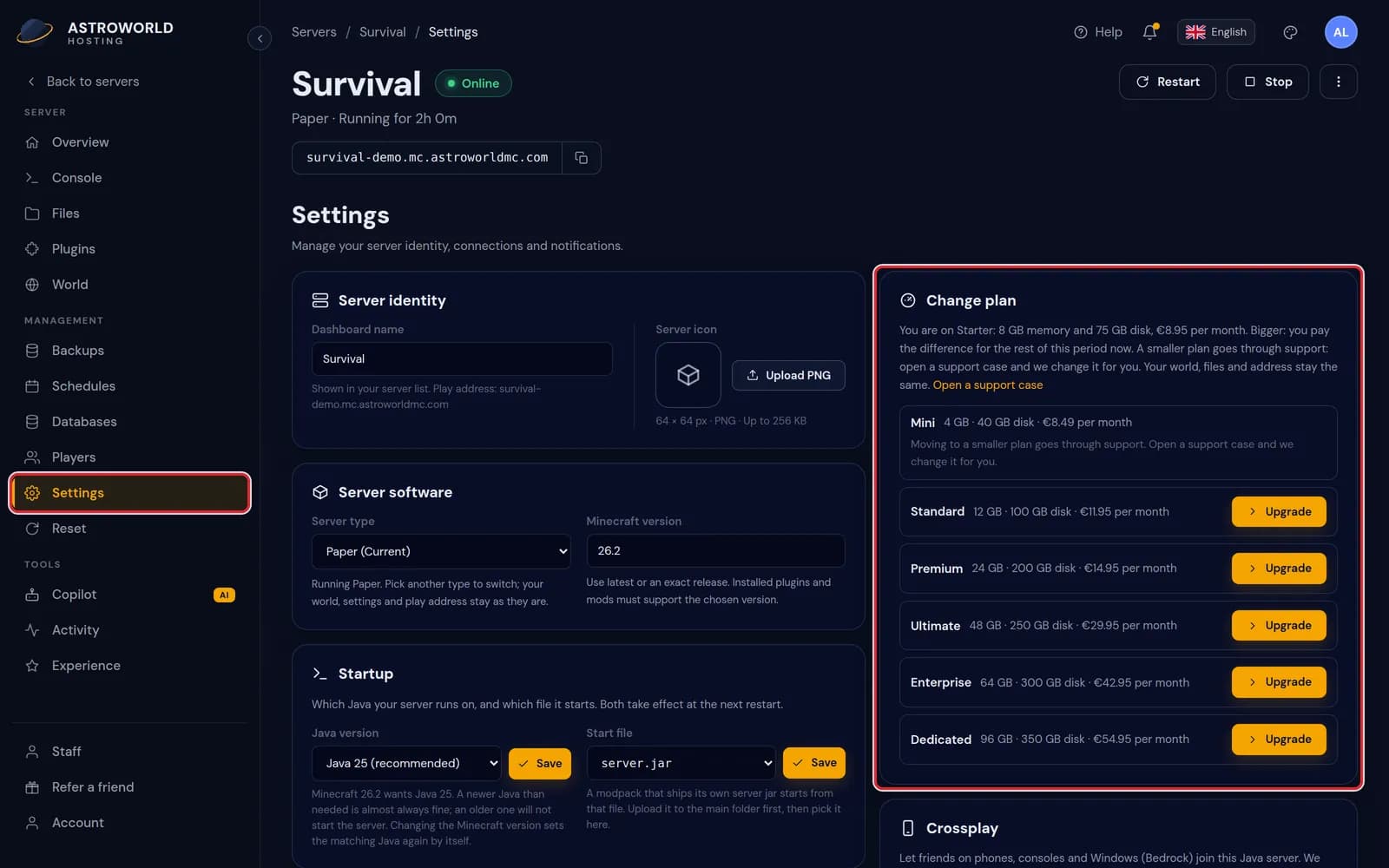Screen dimensions: 1389x868
Task: Save the Start file selection
Action: [x=814, y=763]
